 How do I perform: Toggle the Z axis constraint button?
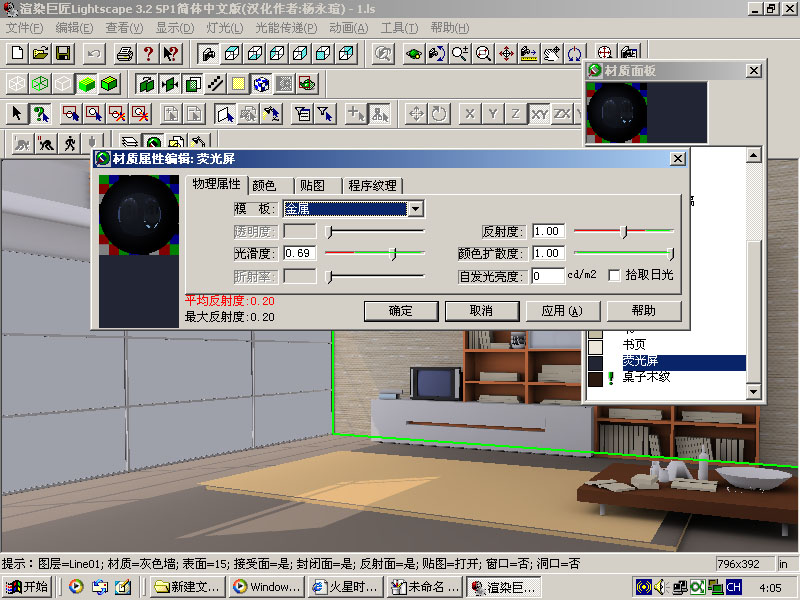516,114
